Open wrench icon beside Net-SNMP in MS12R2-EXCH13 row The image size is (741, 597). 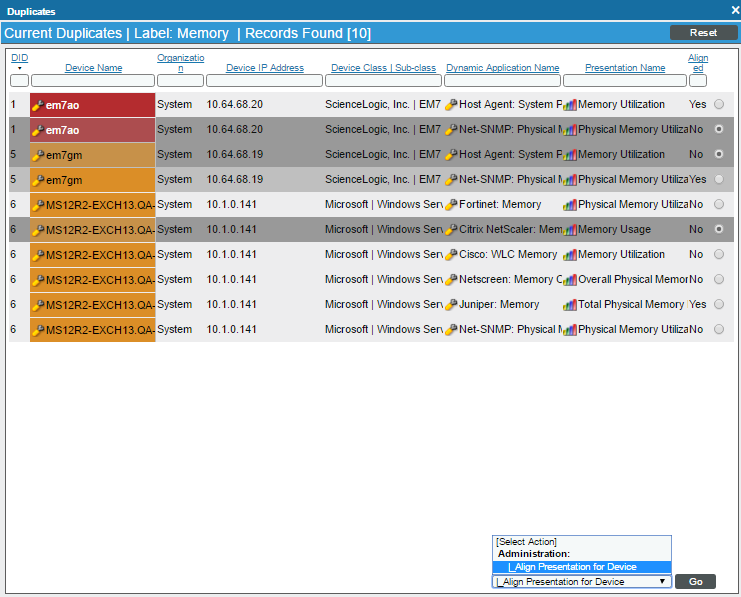point(451,329)
